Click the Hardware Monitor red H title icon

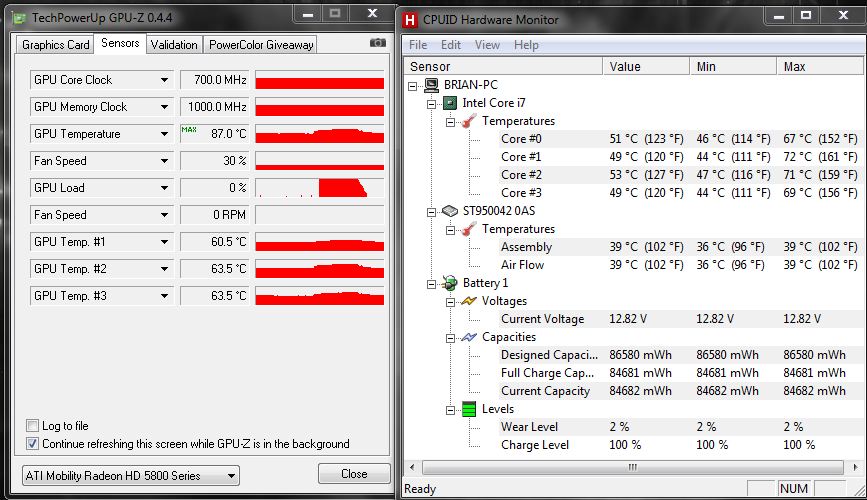coord(410,20)
